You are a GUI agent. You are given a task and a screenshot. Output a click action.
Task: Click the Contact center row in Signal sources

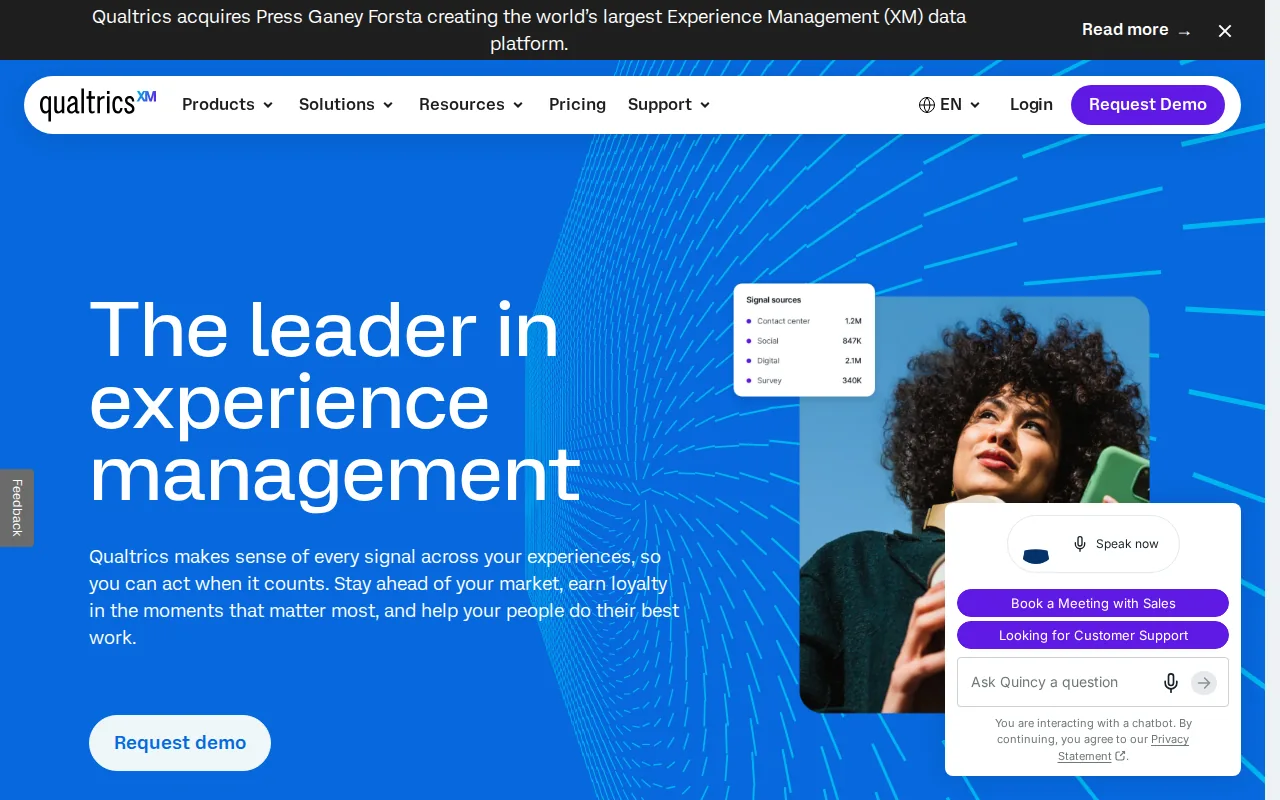click(804, 321)
